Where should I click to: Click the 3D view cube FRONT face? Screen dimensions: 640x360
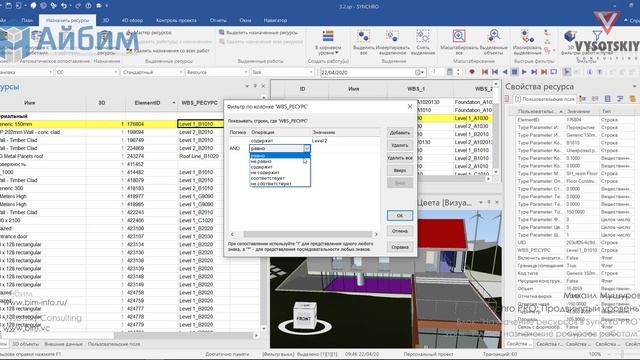point(304,318)
